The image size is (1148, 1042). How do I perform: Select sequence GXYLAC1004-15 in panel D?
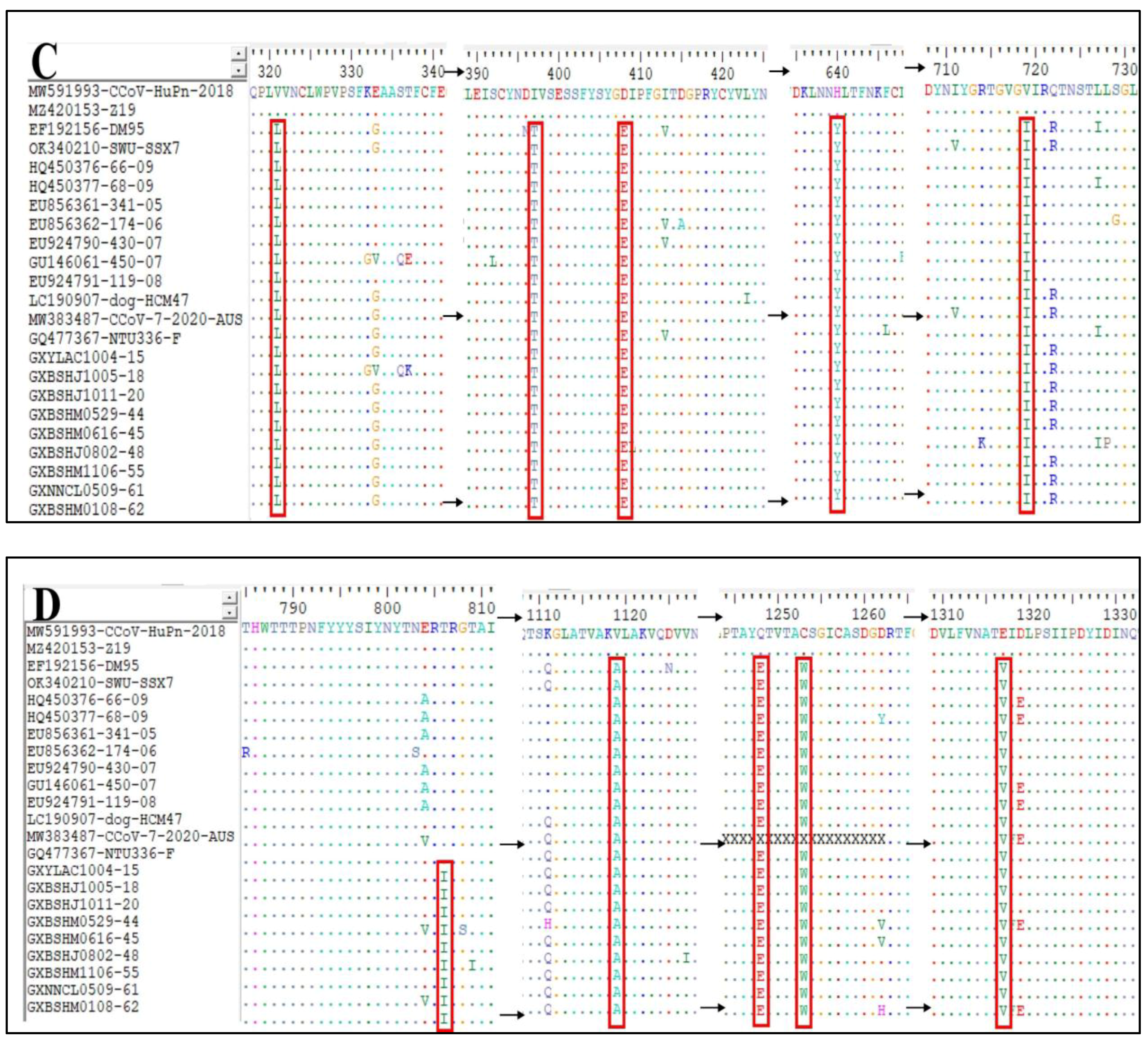point(83,870)
